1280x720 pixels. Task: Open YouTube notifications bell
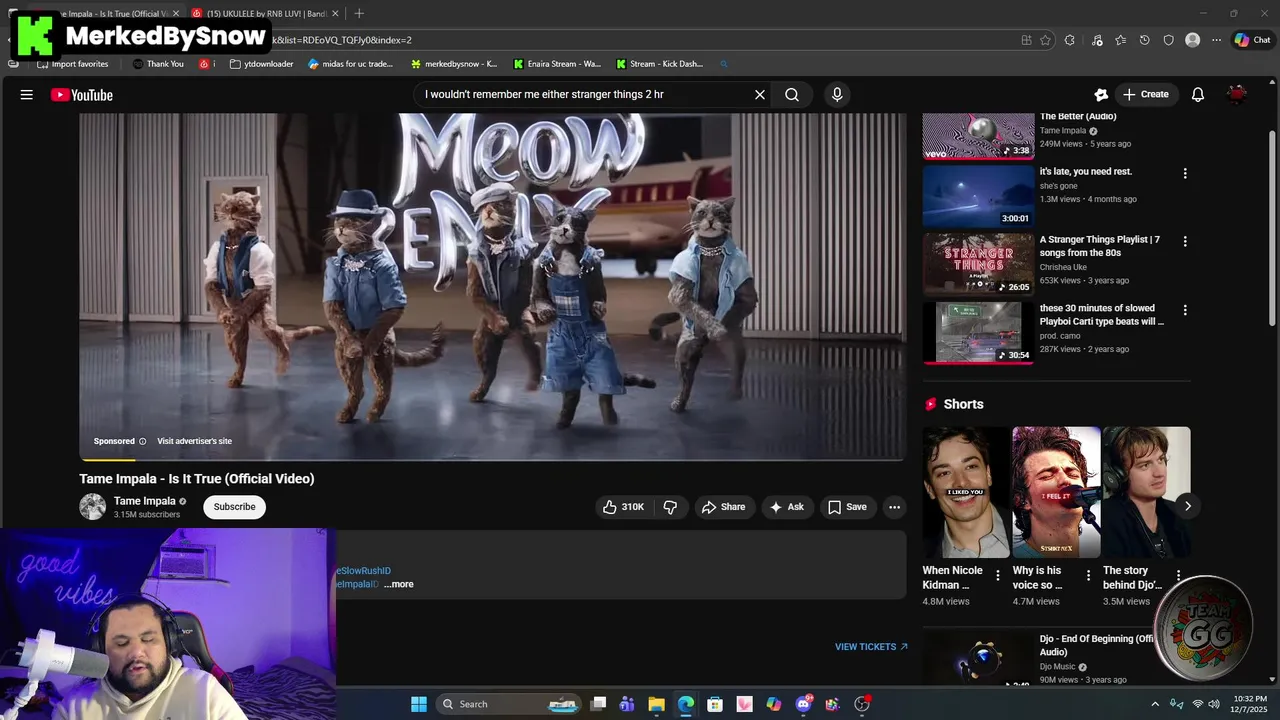point(1198,95)
